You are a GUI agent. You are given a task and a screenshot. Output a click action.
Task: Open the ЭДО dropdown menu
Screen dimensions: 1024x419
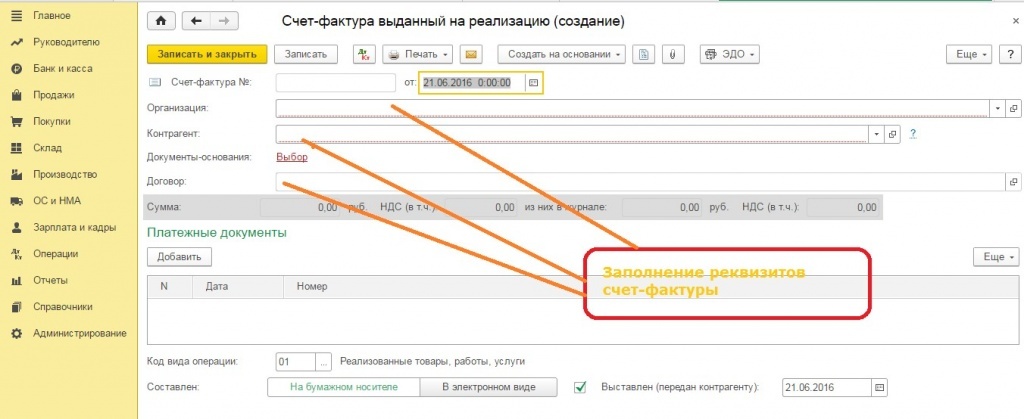point(730,54)
